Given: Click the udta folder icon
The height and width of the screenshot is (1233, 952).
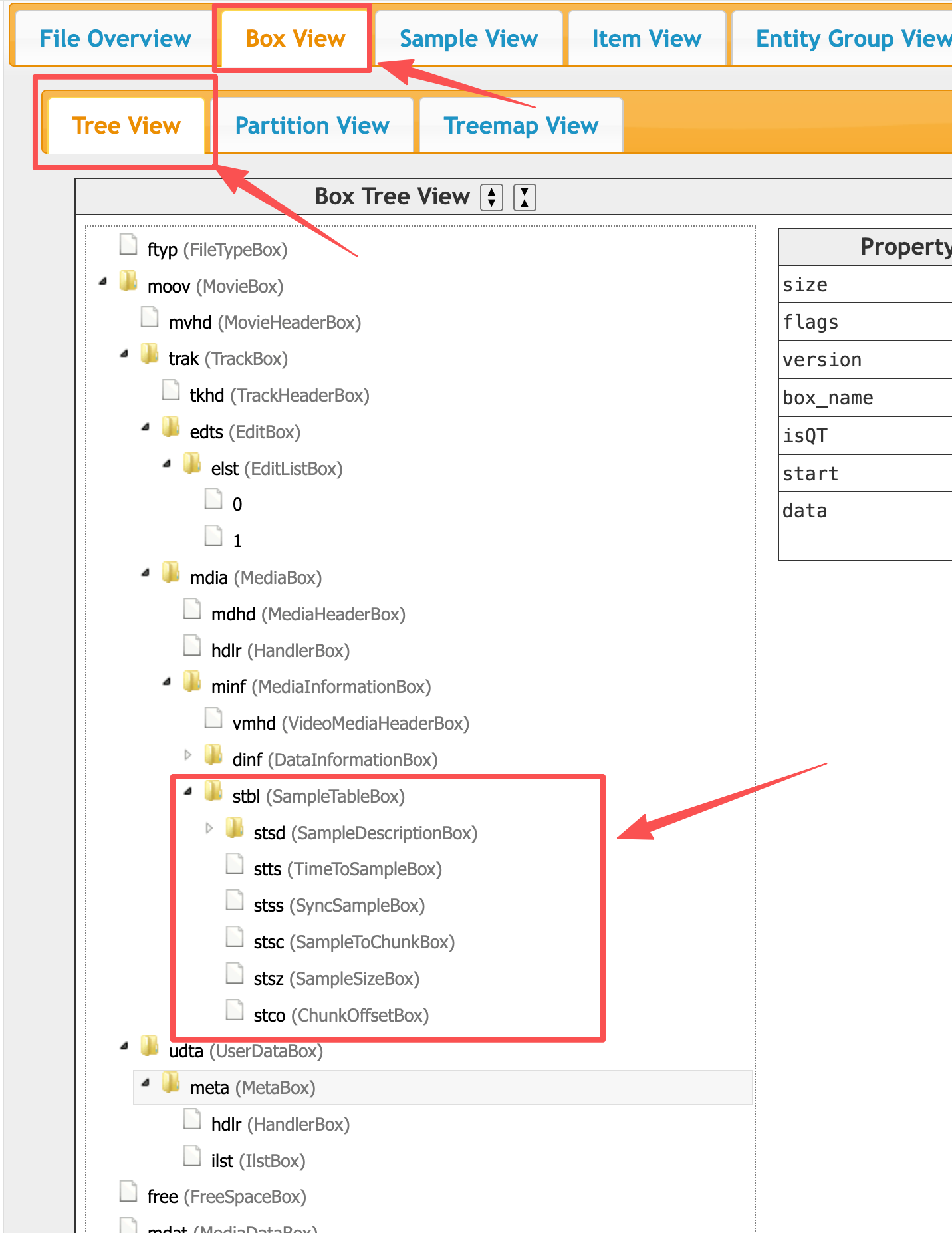Looking at the screenshot, I should click(x=150, y=1046).
